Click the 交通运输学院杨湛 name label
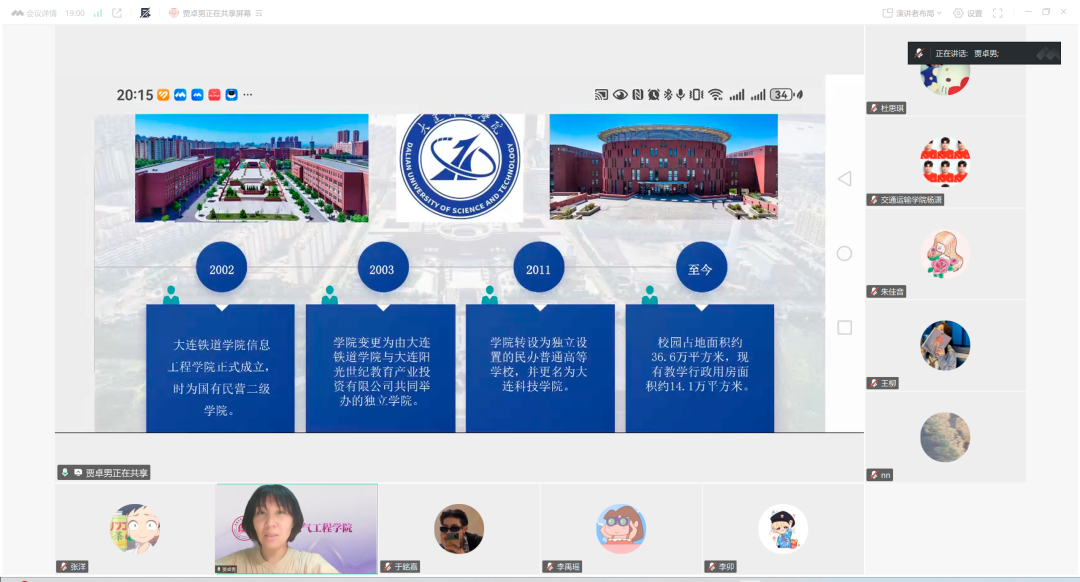Viewport: 1080px width, 582px height. click(905, 200)
